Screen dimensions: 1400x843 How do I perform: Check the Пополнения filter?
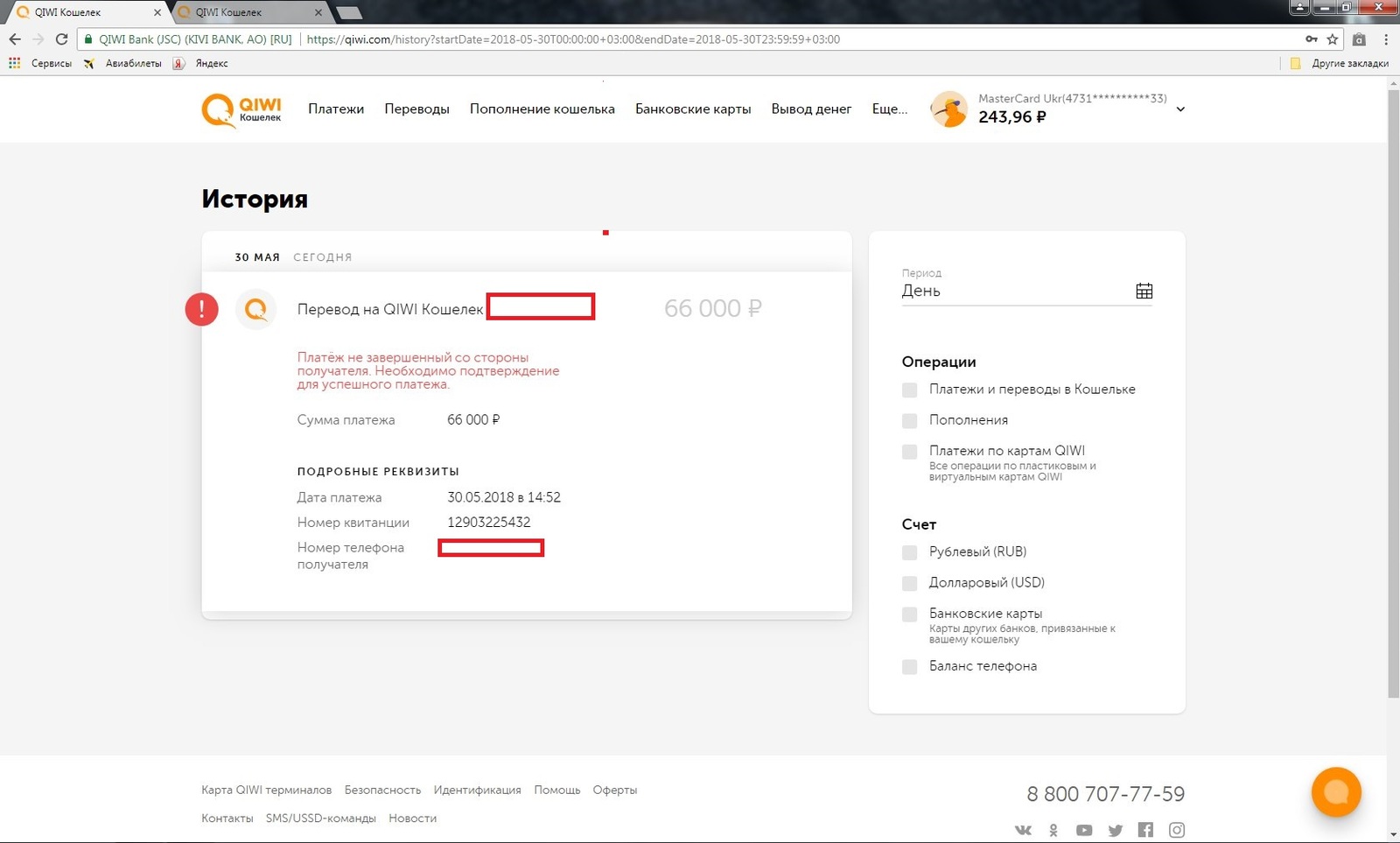910,420
